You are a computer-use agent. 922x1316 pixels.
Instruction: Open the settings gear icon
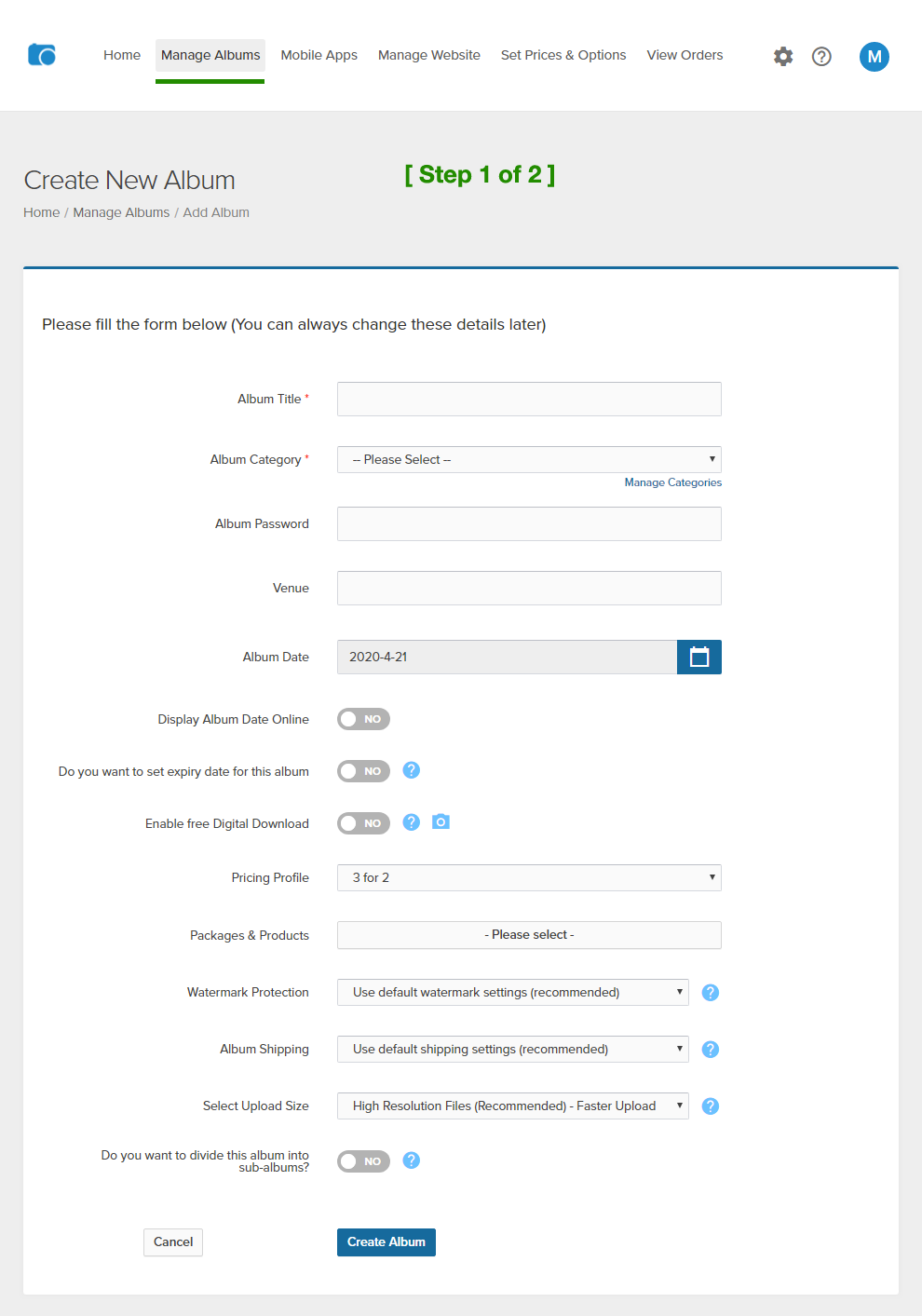tap(783, 57)
